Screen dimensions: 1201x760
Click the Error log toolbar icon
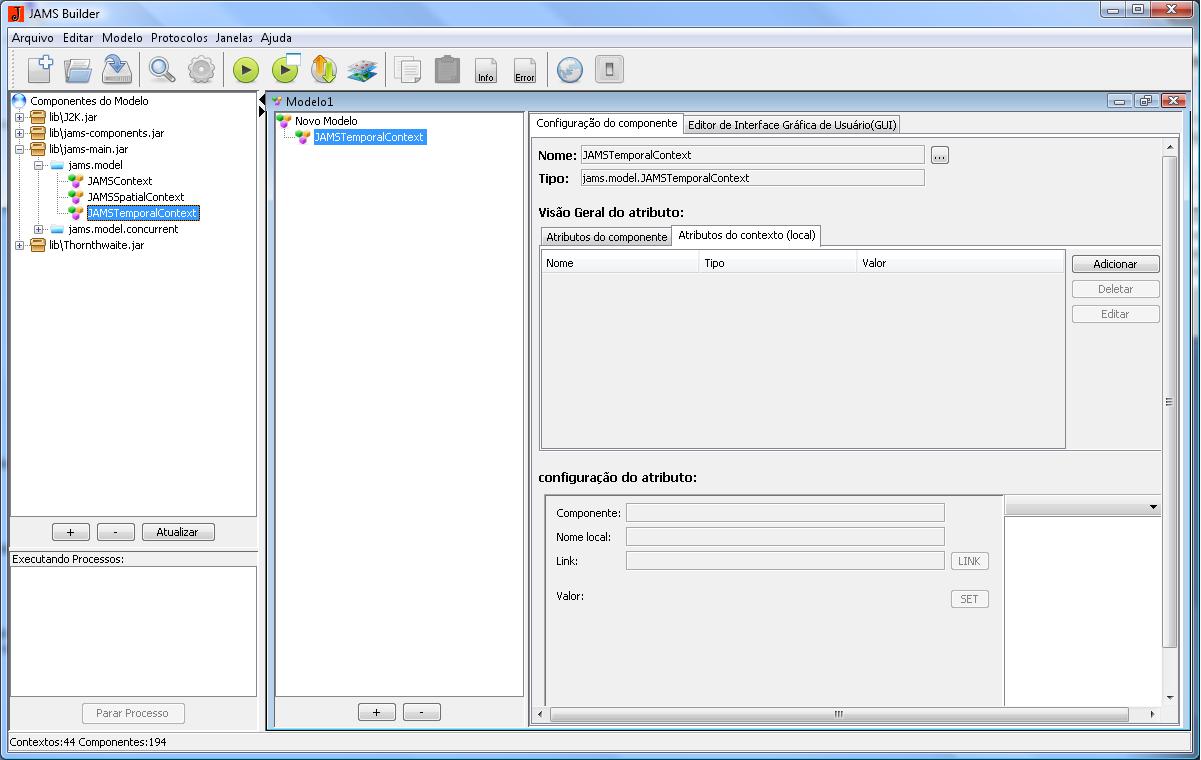click(525, 70)
